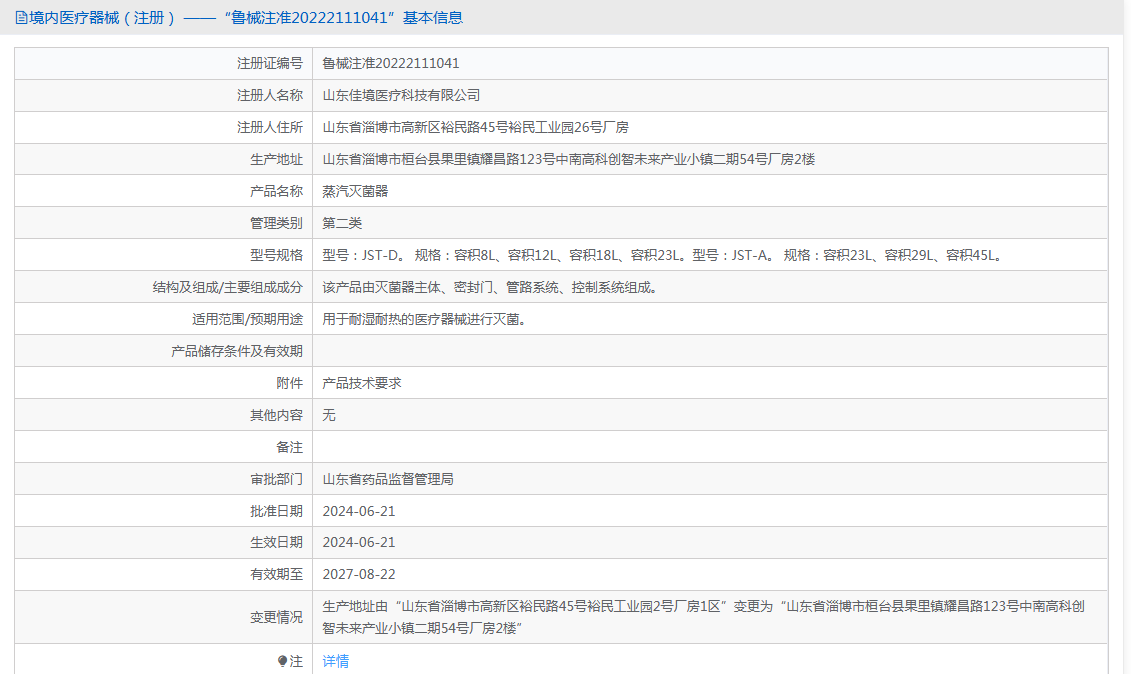Image resolution: width=1131 pixels, height=674 pixels.
Task: Select the structure description 该产品由灭菌器主体
Action: pyautogui.click(x=491, y=287)
